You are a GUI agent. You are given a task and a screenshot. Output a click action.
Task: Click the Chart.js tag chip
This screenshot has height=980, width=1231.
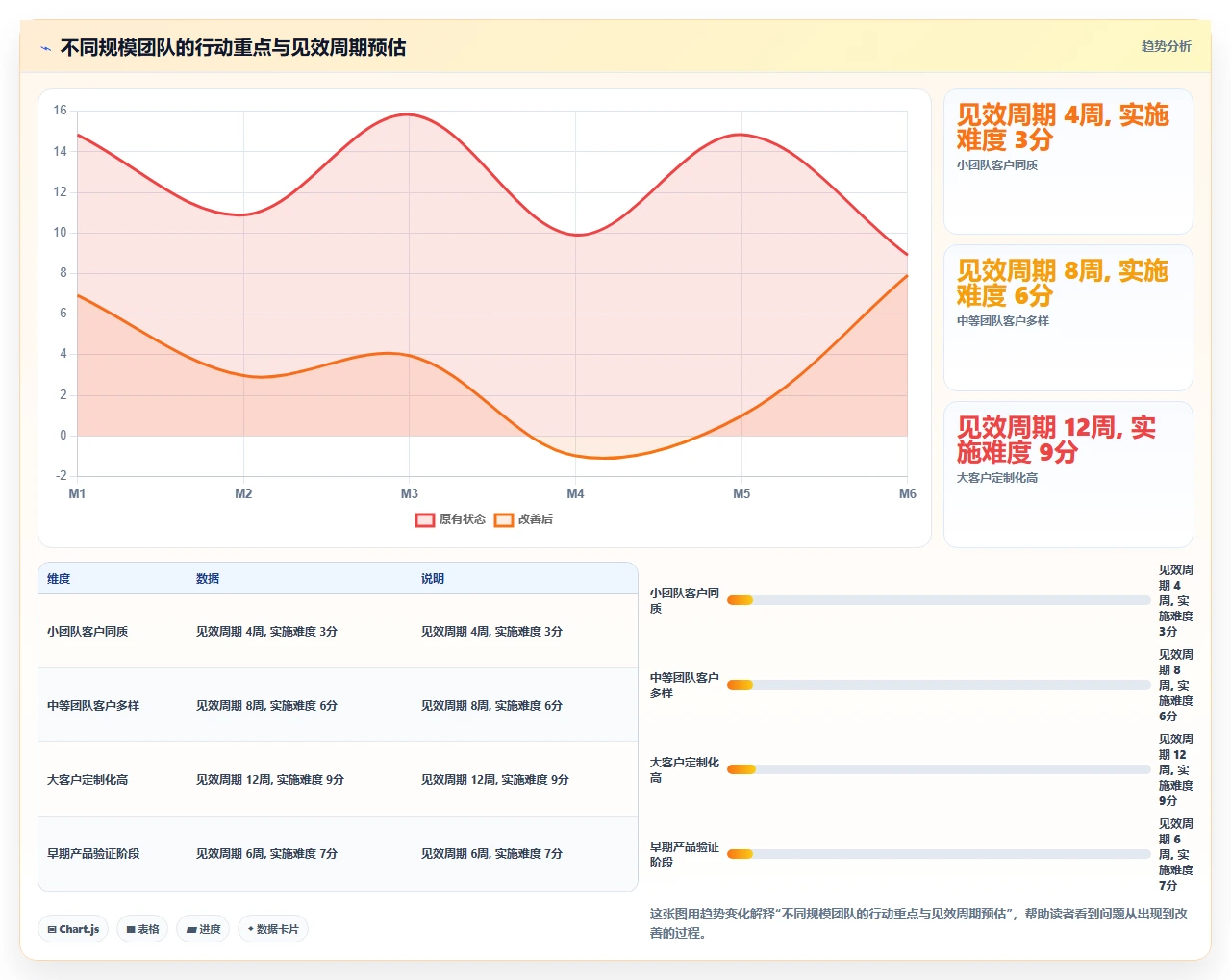tap(73, 929)
